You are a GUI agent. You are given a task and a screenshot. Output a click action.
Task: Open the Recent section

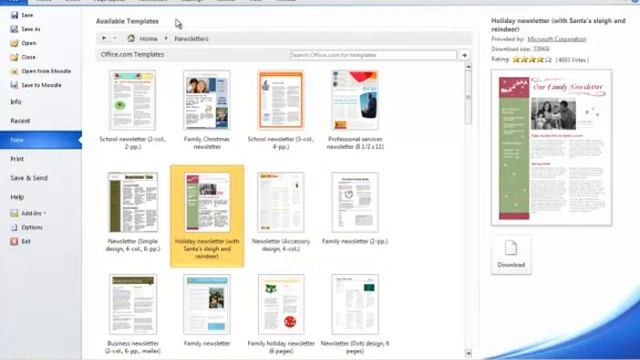coord(20,121)
